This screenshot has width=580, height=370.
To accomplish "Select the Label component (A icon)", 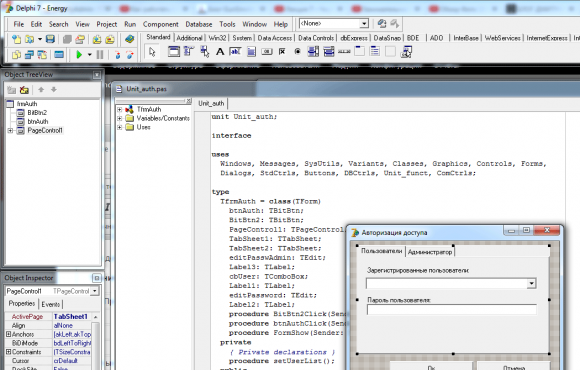I will click(x=220, y=51).
